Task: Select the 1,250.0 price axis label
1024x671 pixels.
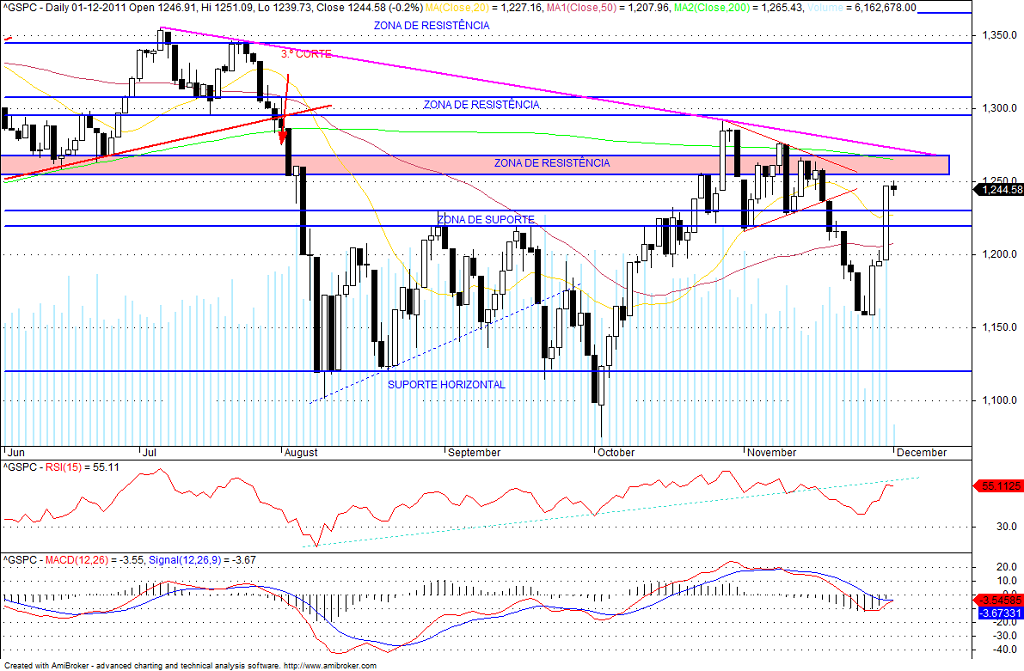Action: tap(999, 181)
